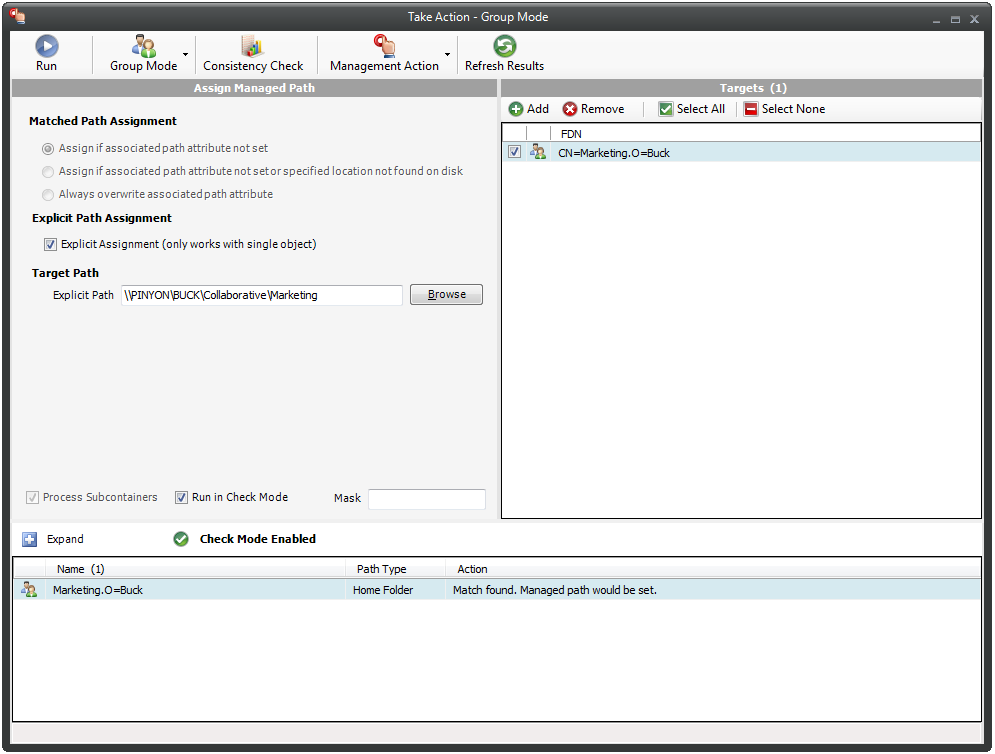Open the Group Mode dropdown arrow
The height and width of the screenshot is (754, 995).
185,55
